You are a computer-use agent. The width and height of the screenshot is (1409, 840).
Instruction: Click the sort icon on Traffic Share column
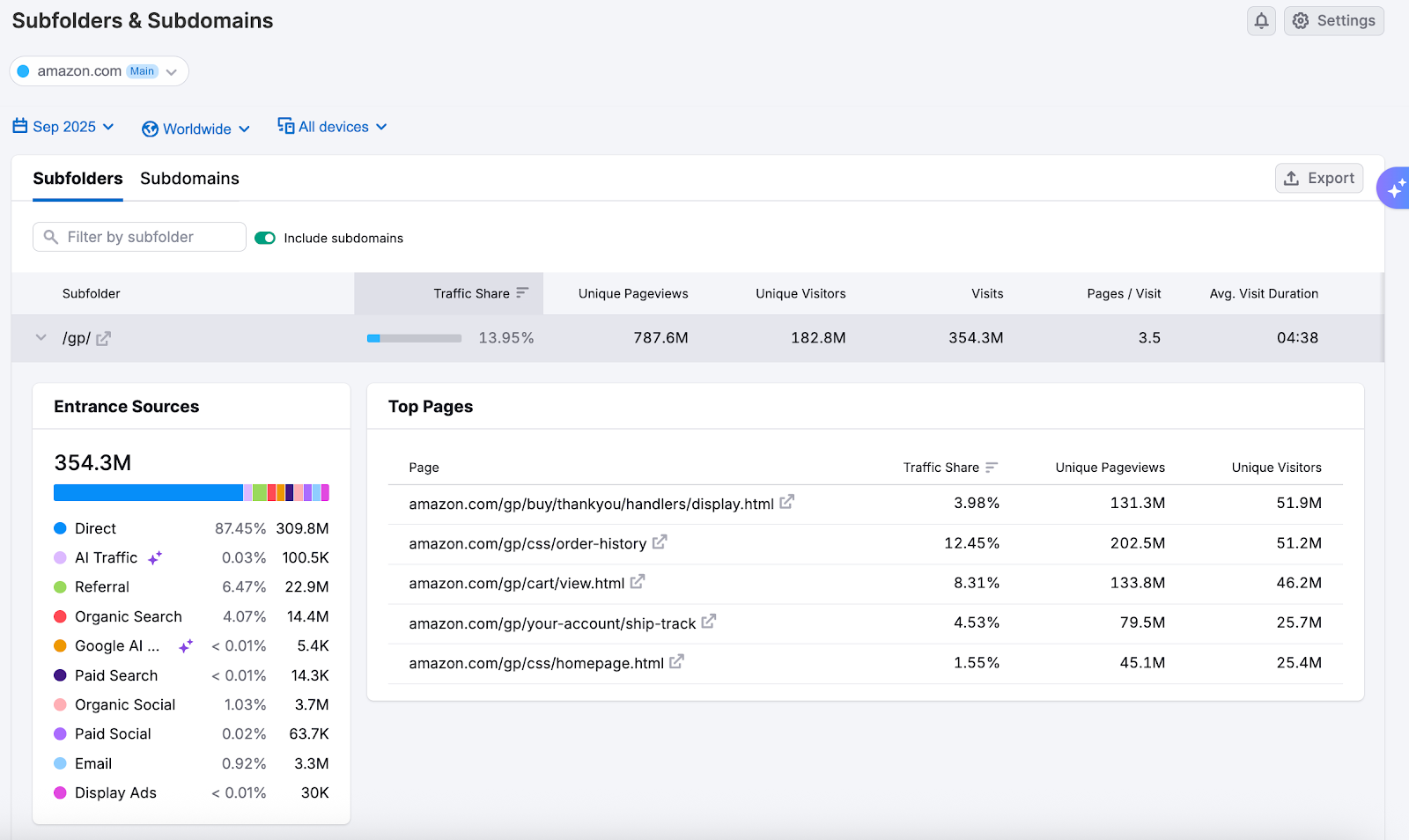[523, 292]
